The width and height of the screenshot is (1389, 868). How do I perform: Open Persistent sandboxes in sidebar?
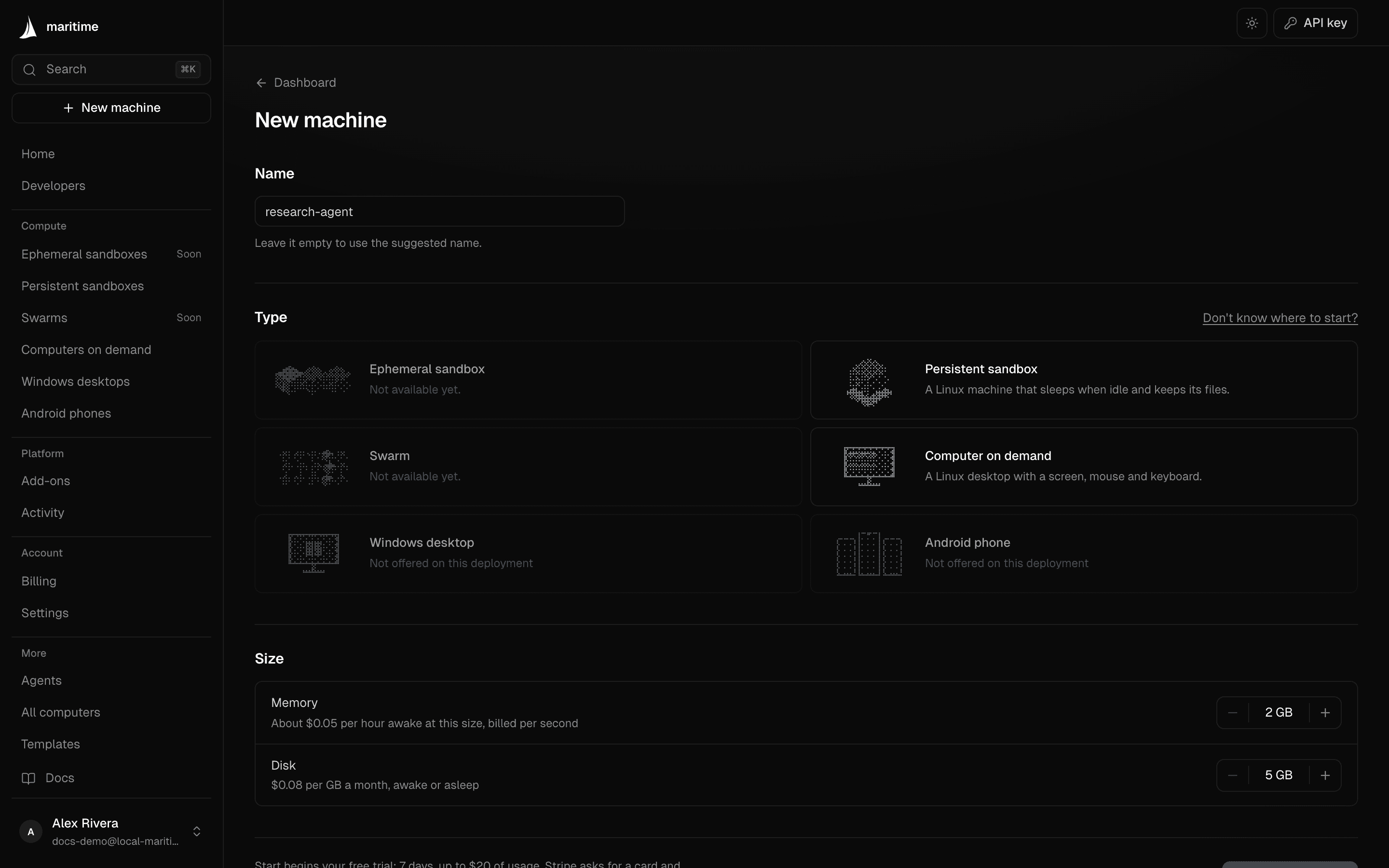coord(111,286)
